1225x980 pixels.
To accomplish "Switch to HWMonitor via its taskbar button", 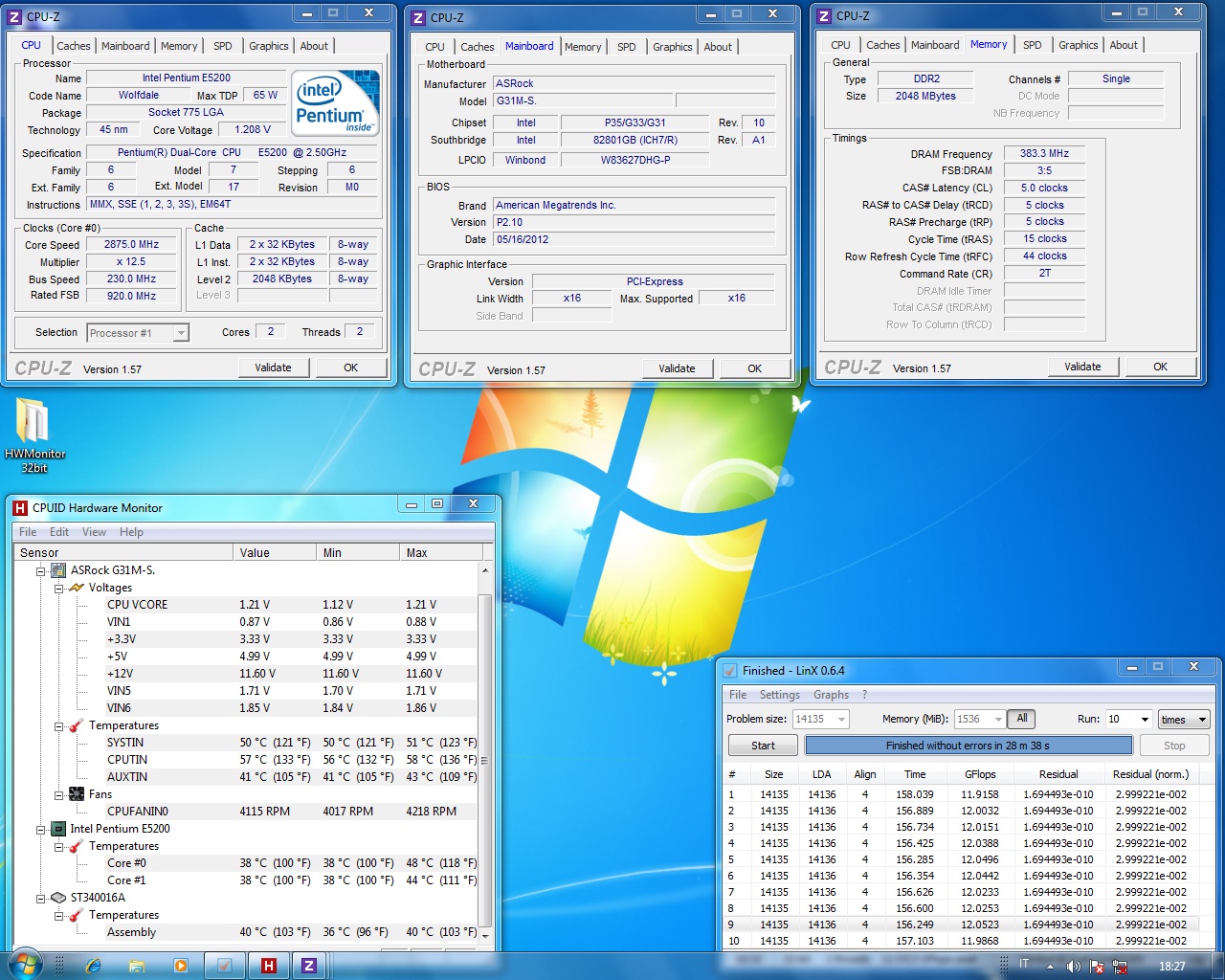I will click(269, 966).
